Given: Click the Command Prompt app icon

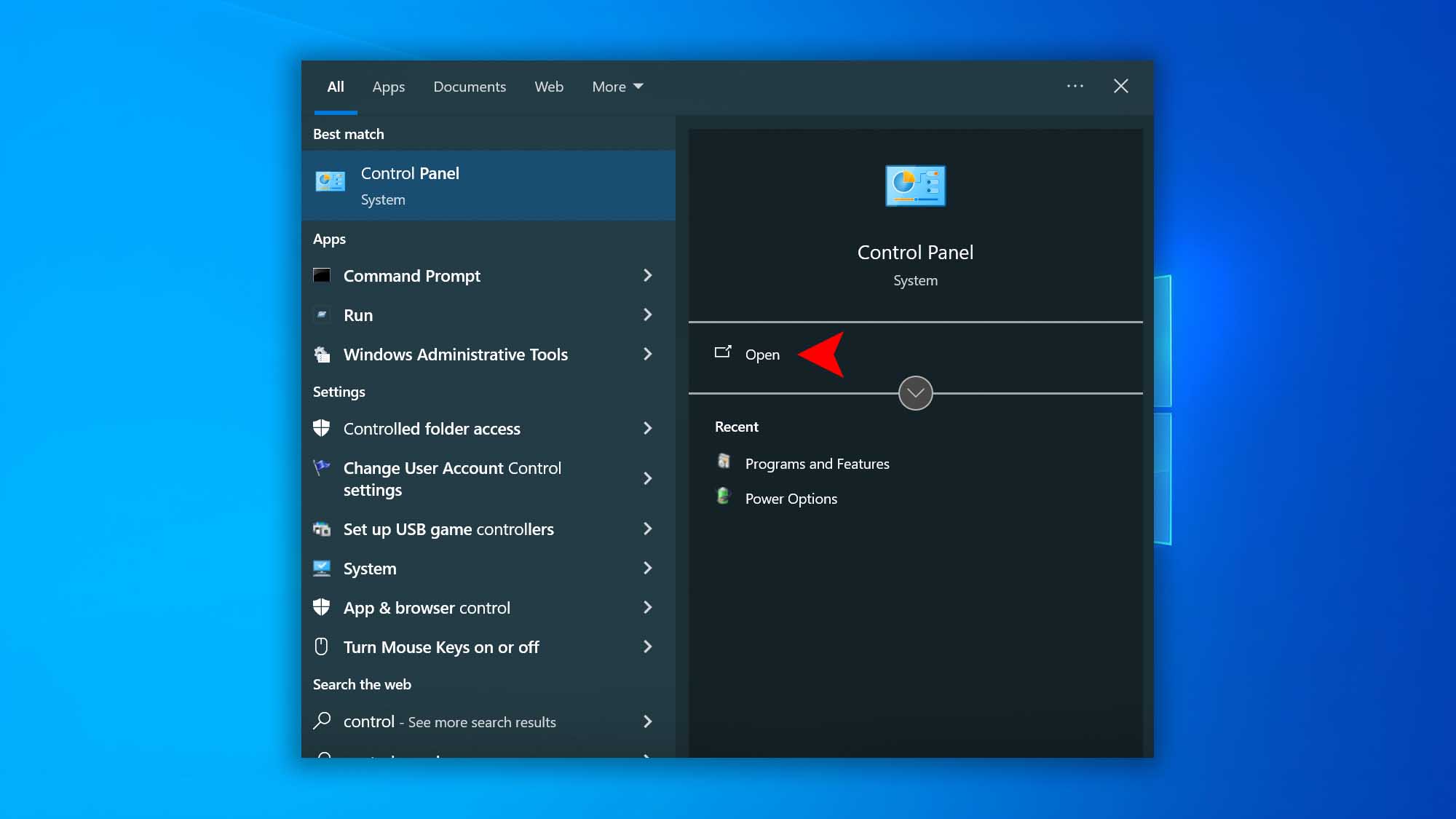Looking at the screenshot, I should (322, 275).
